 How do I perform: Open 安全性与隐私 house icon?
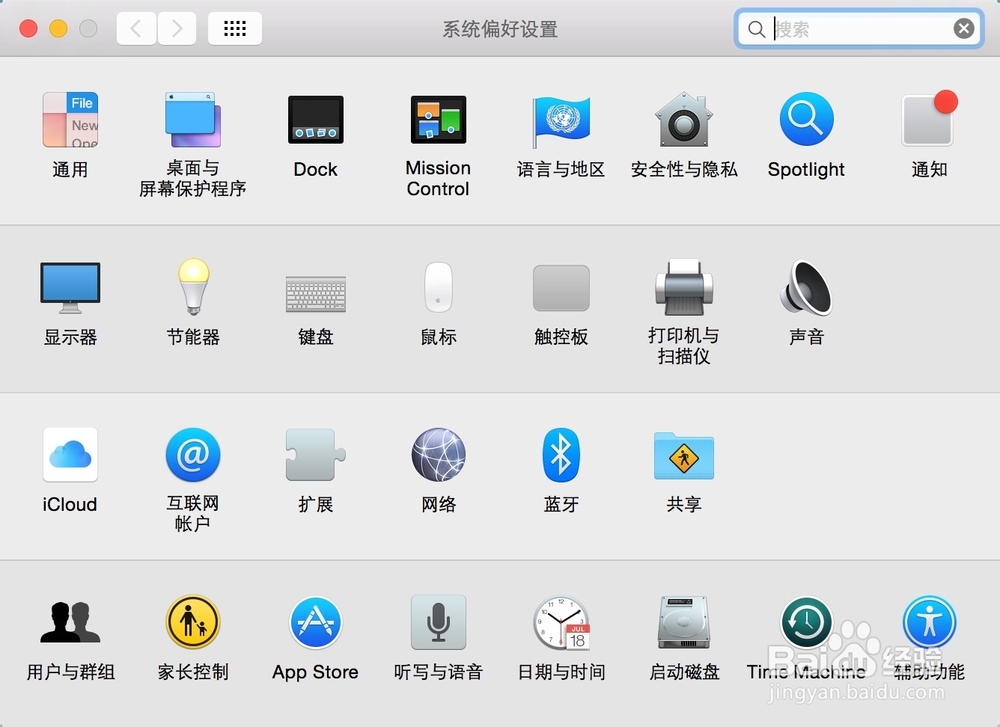[x=684, y=119]
